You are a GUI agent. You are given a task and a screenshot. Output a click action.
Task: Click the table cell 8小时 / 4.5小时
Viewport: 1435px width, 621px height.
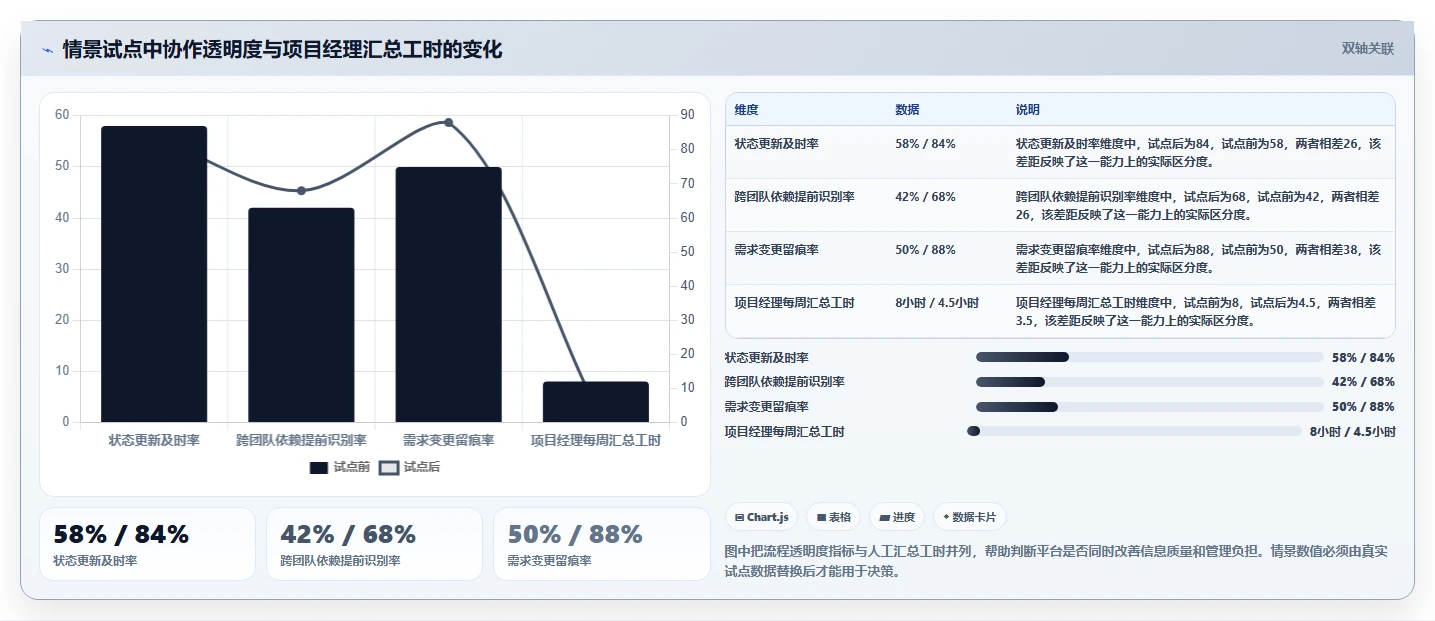[937, 302]
